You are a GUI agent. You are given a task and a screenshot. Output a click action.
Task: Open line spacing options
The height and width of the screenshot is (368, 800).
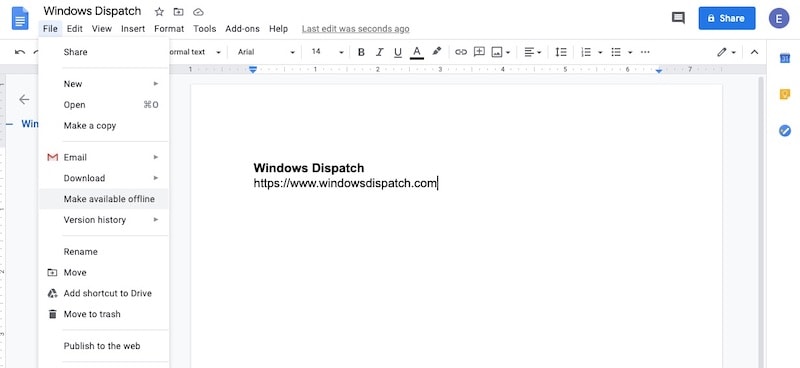point(561,52)
